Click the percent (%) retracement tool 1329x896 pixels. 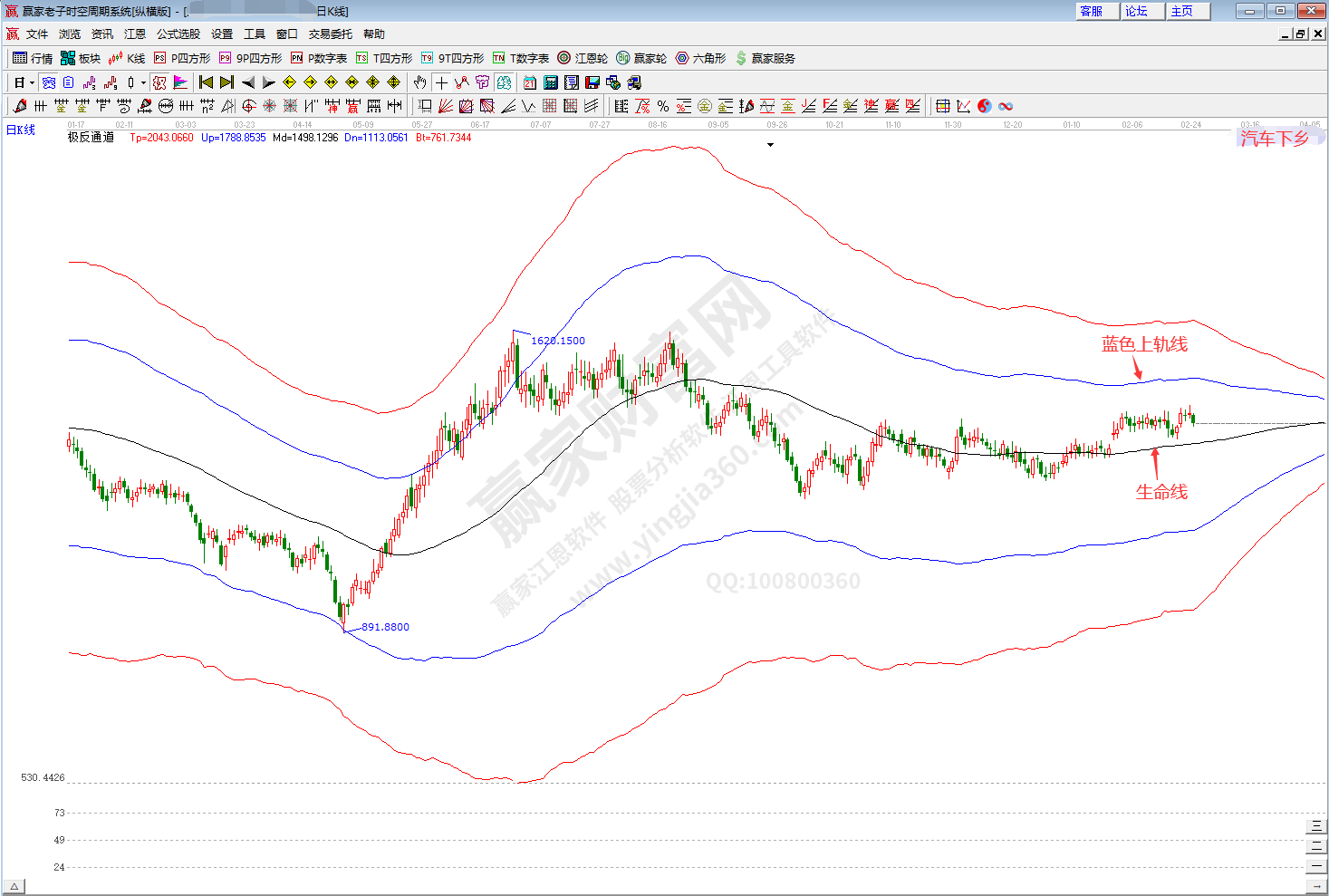coord(663,106)
